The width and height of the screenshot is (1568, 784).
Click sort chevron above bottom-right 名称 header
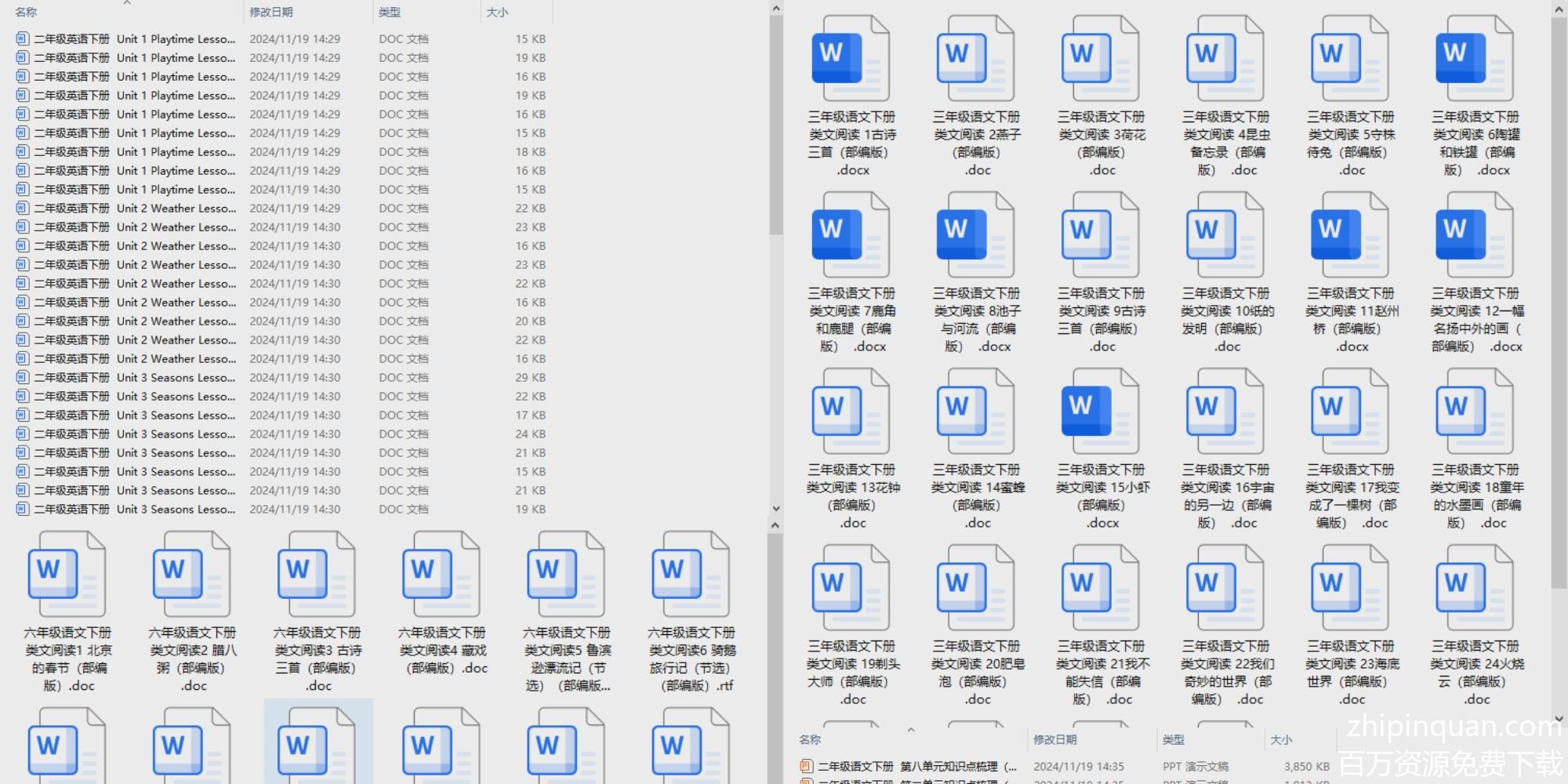pyautogui.click(x=911, y=730)
